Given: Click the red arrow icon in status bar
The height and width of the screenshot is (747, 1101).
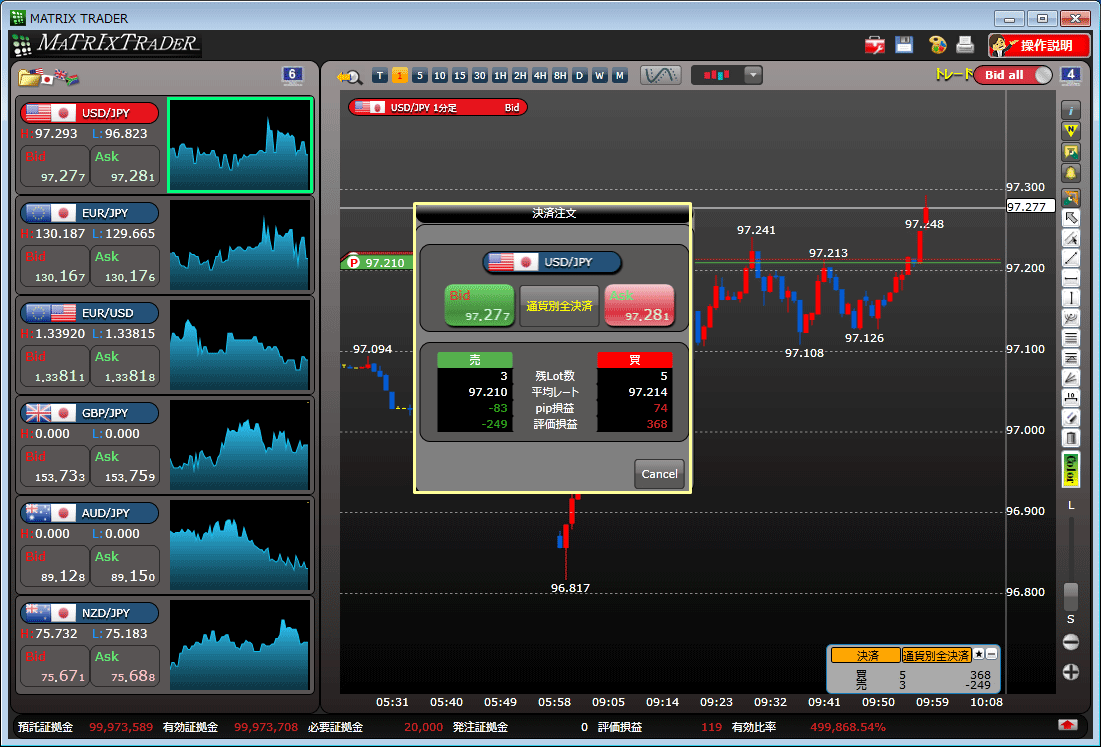Looking at the screenshot, I should tap(1068, 725).
